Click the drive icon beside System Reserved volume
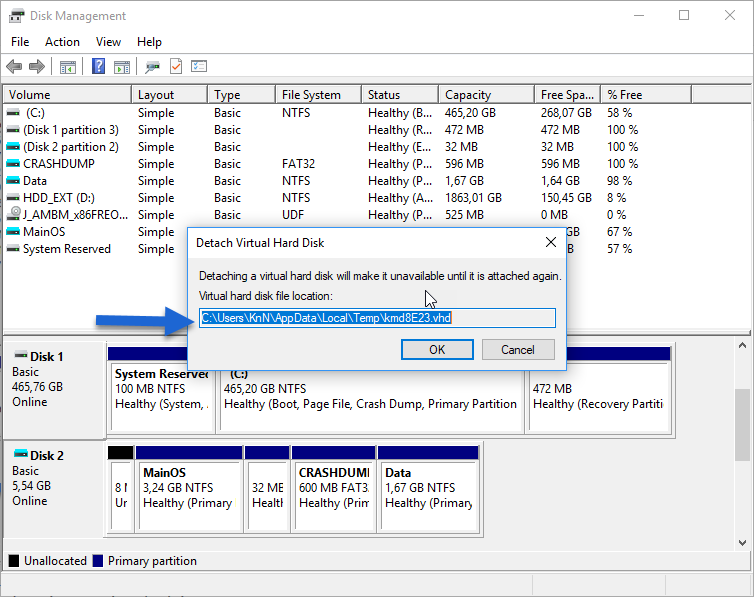This screenshot has height=597, width=754. click(13, 249)
